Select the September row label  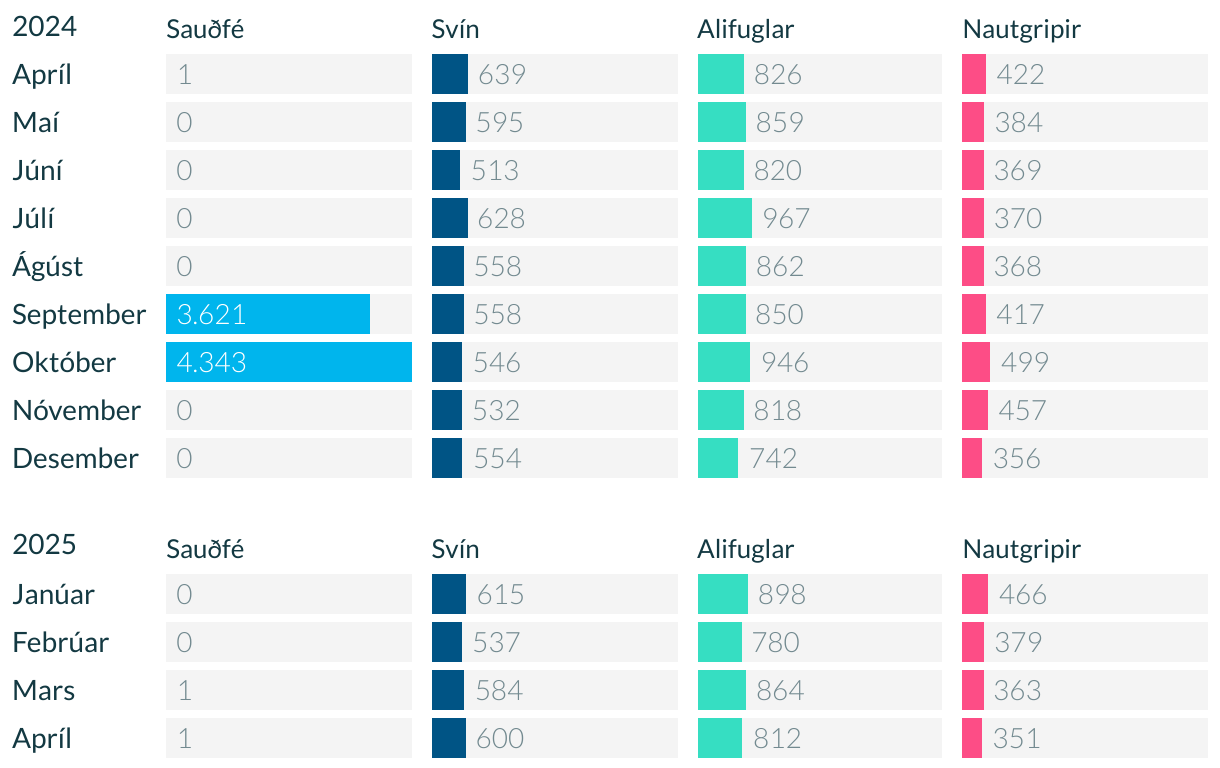[x=79, y=315]
